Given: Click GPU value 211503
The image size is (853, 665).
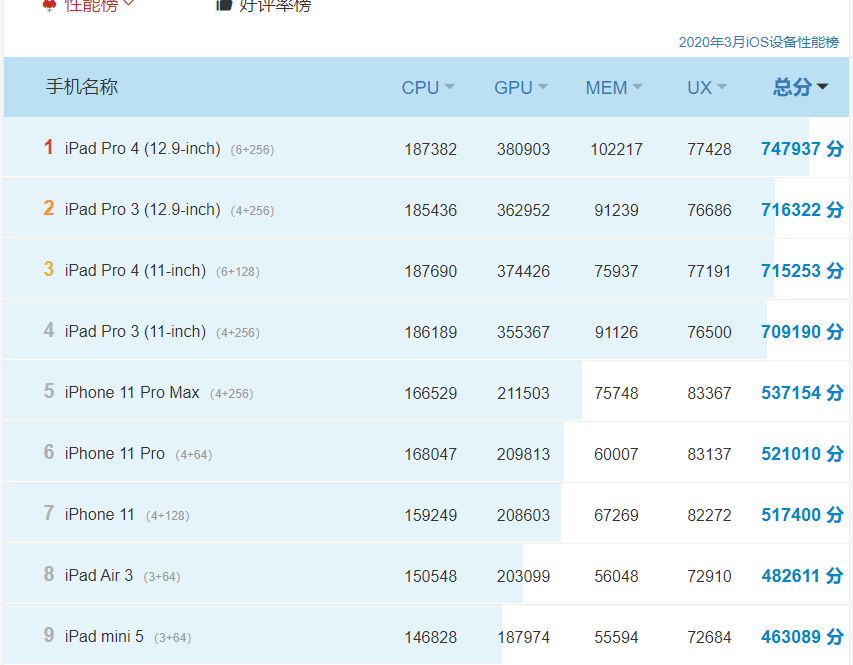Looking at the screenshot, I should coord(523,393).
